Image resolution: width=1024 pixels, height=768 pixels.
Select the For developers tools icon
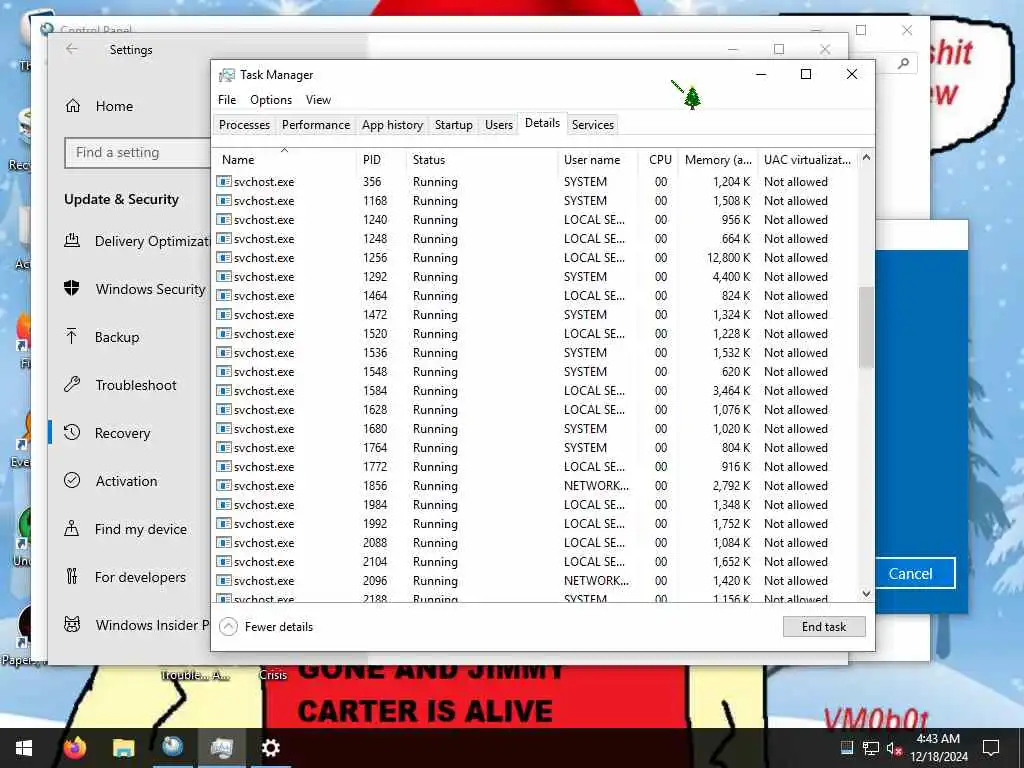coord(72,577)
